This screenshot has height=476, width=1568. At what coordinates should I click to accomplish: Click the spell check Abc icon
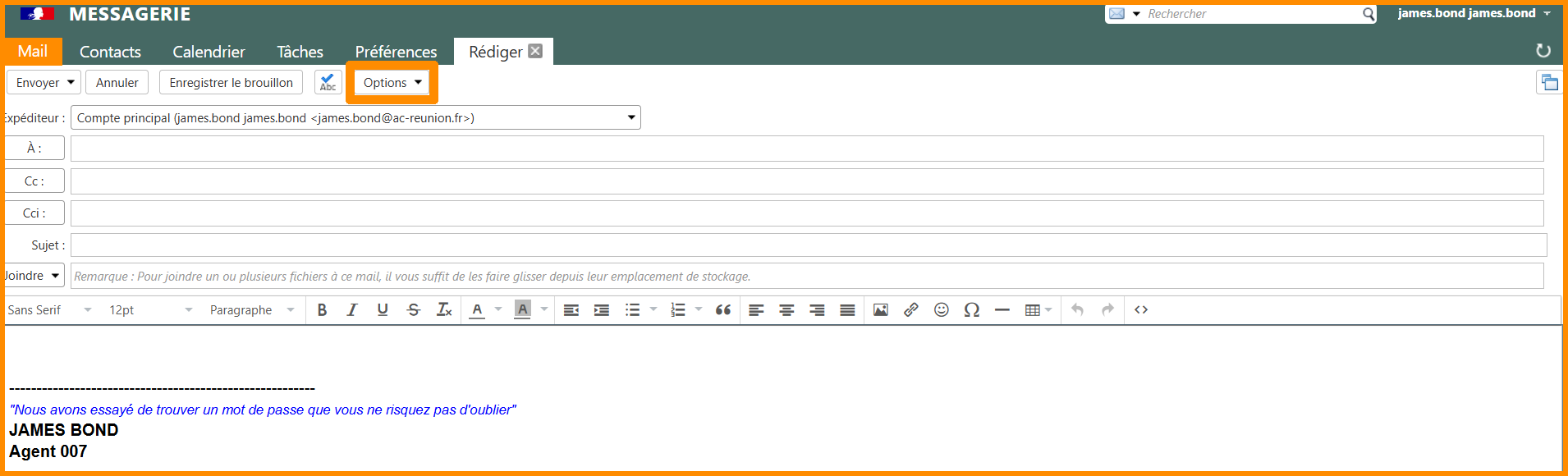328,83
